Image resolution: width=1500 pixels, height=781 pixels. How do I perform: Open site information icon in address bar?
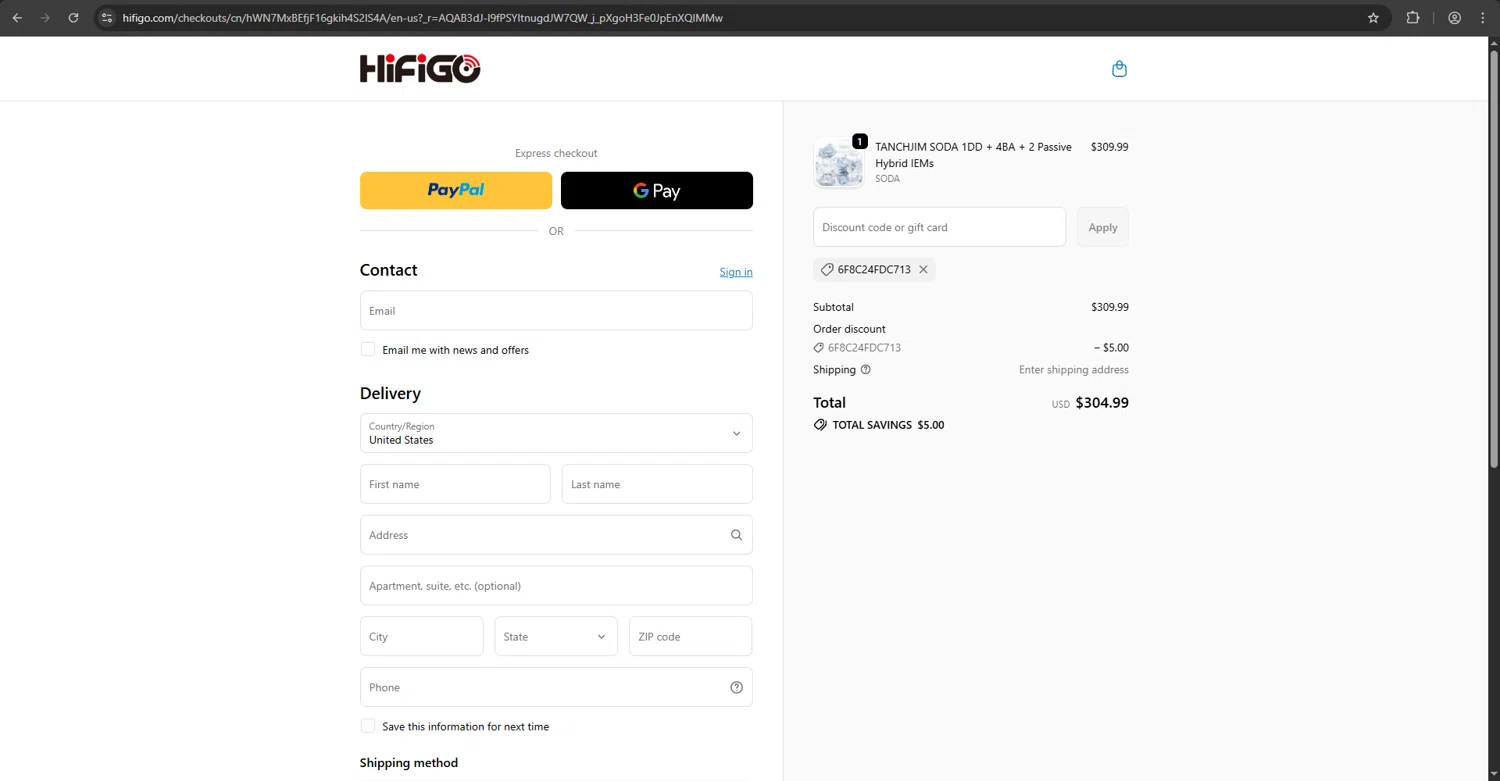(x=107, y=18)
